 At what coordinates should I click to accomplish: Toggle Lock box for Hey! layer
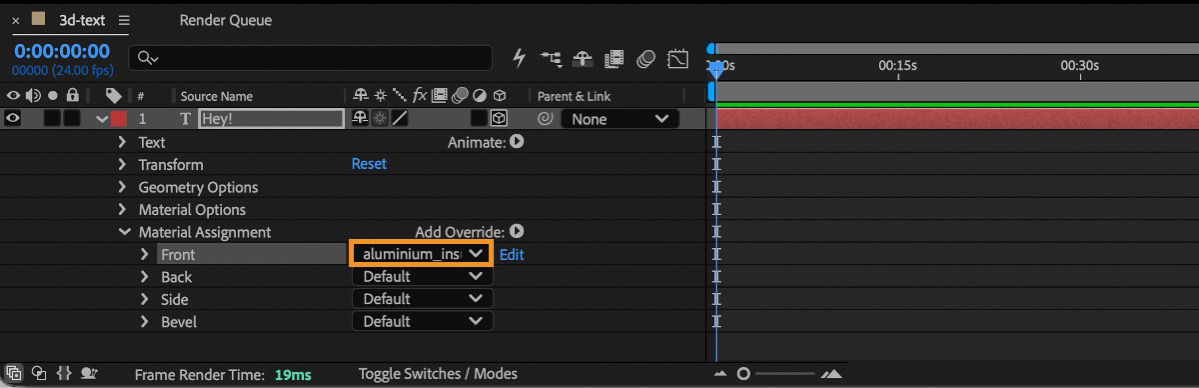(x=72, y=119)
